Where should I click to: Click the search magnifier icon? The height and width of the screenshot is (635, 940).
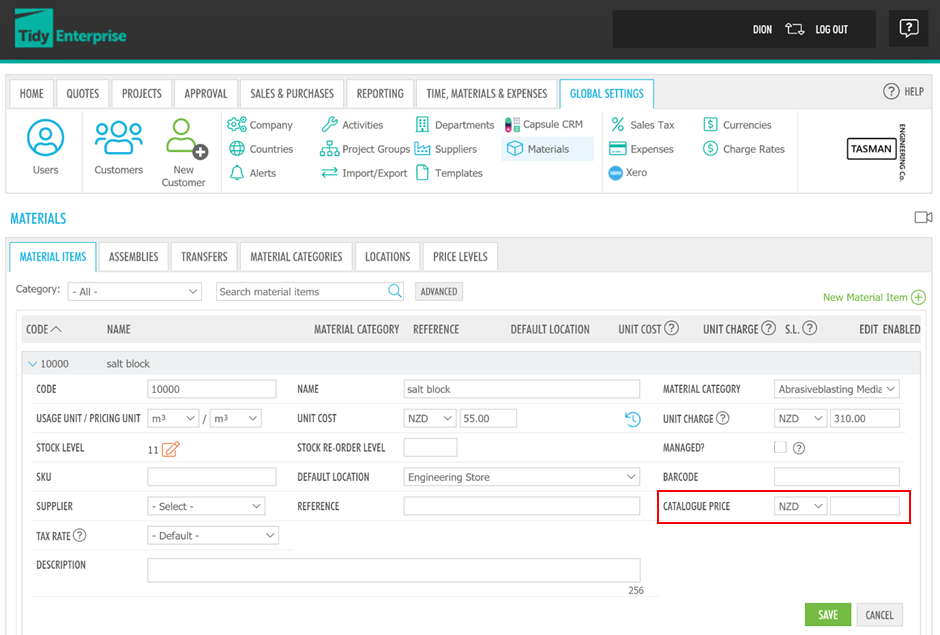[x=394, y=291]
